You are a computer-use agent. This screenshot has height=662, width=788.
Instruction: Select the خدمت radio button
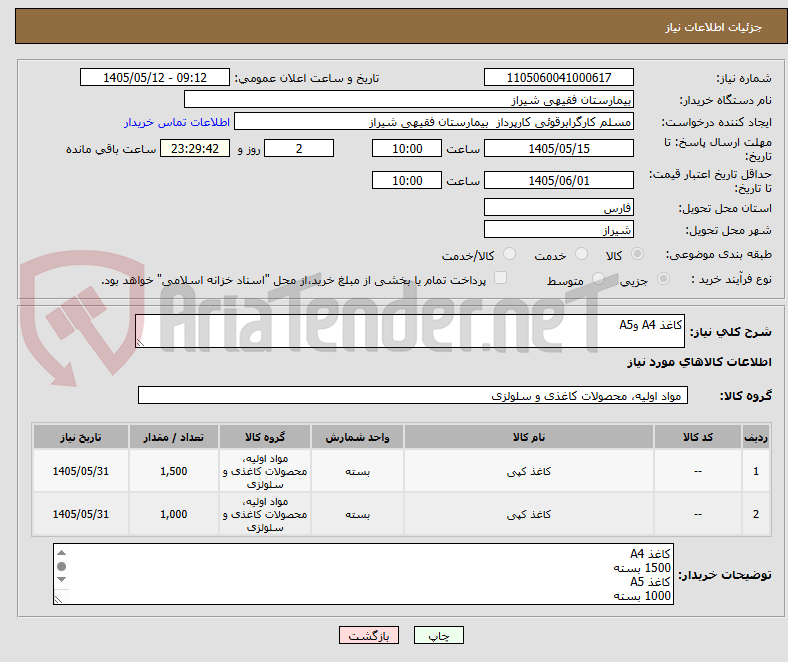pos(581,254)
